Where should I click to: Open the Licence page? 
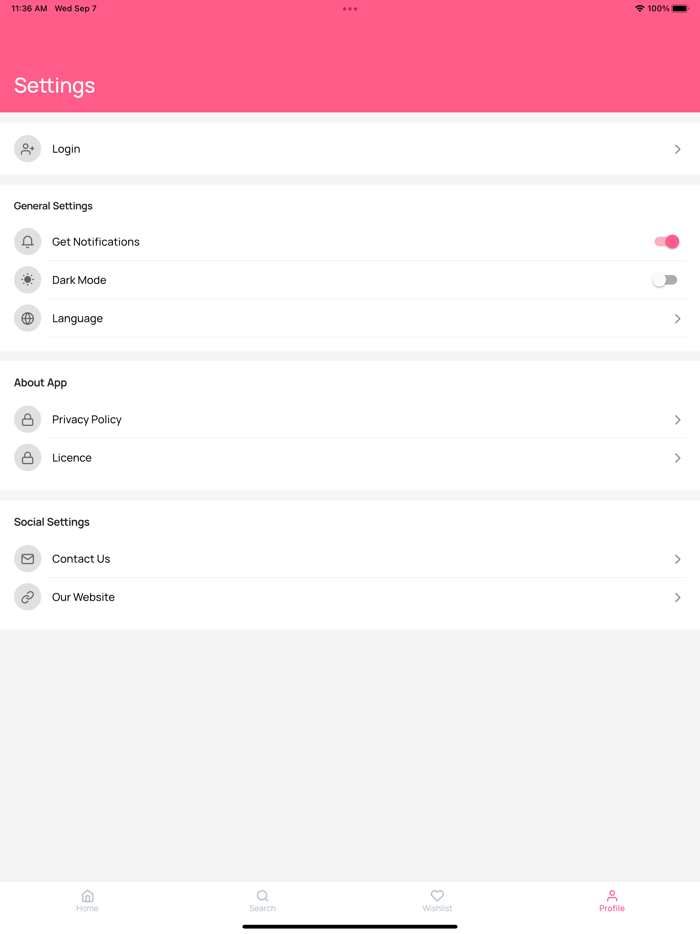click(72, 458)
